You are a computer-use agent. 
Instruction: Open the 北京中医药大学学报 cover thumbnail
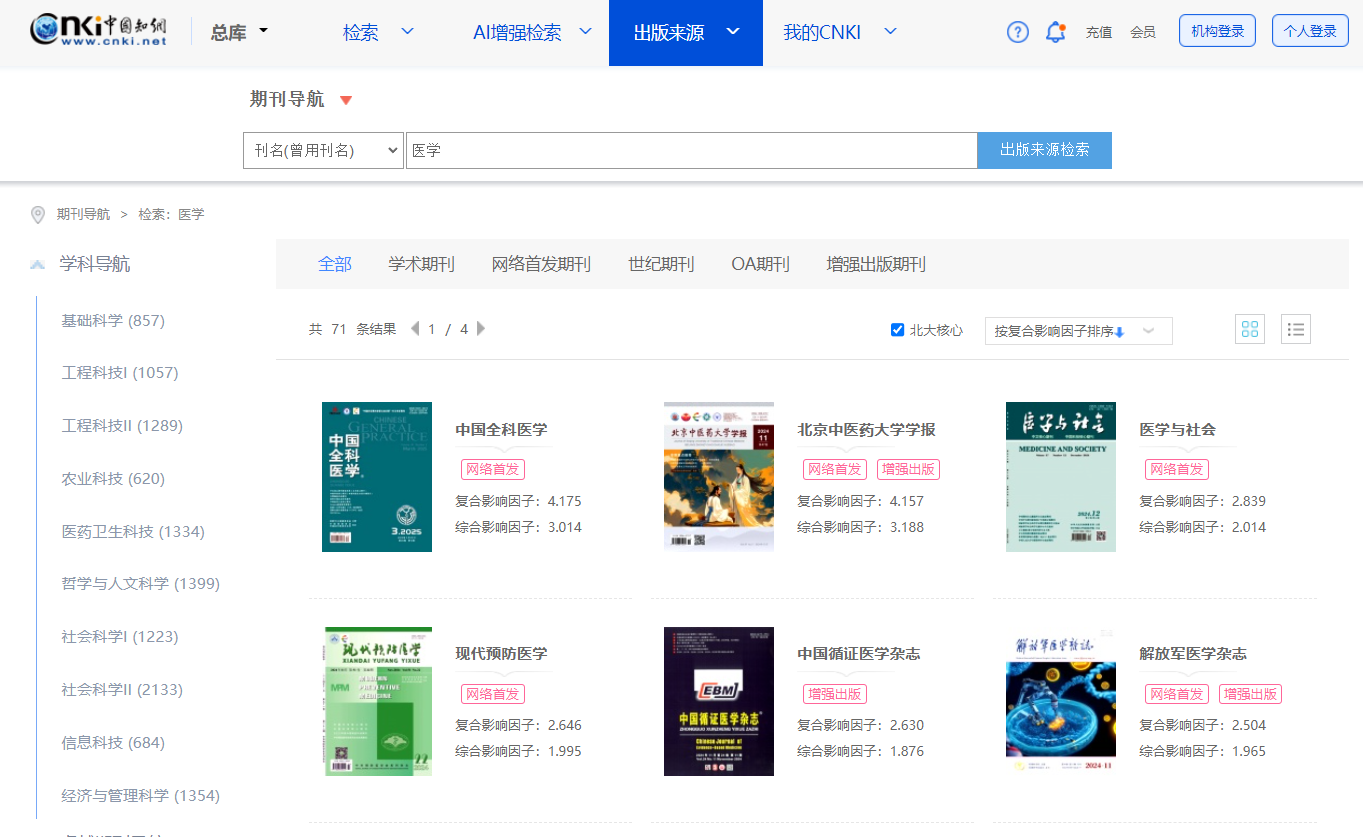[719, 477]
